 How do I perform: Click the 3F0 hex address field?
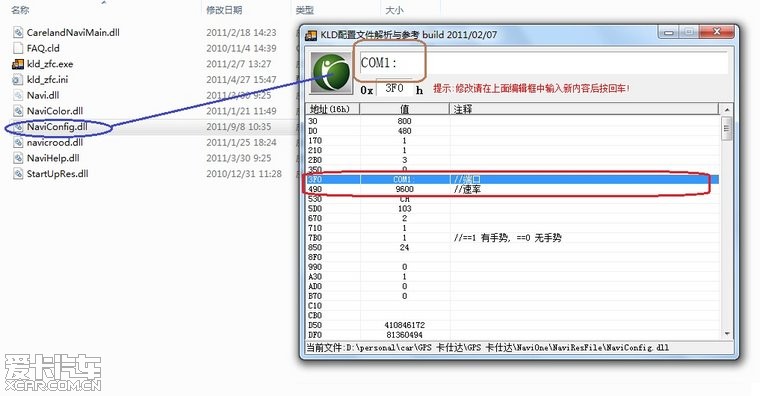394,89
